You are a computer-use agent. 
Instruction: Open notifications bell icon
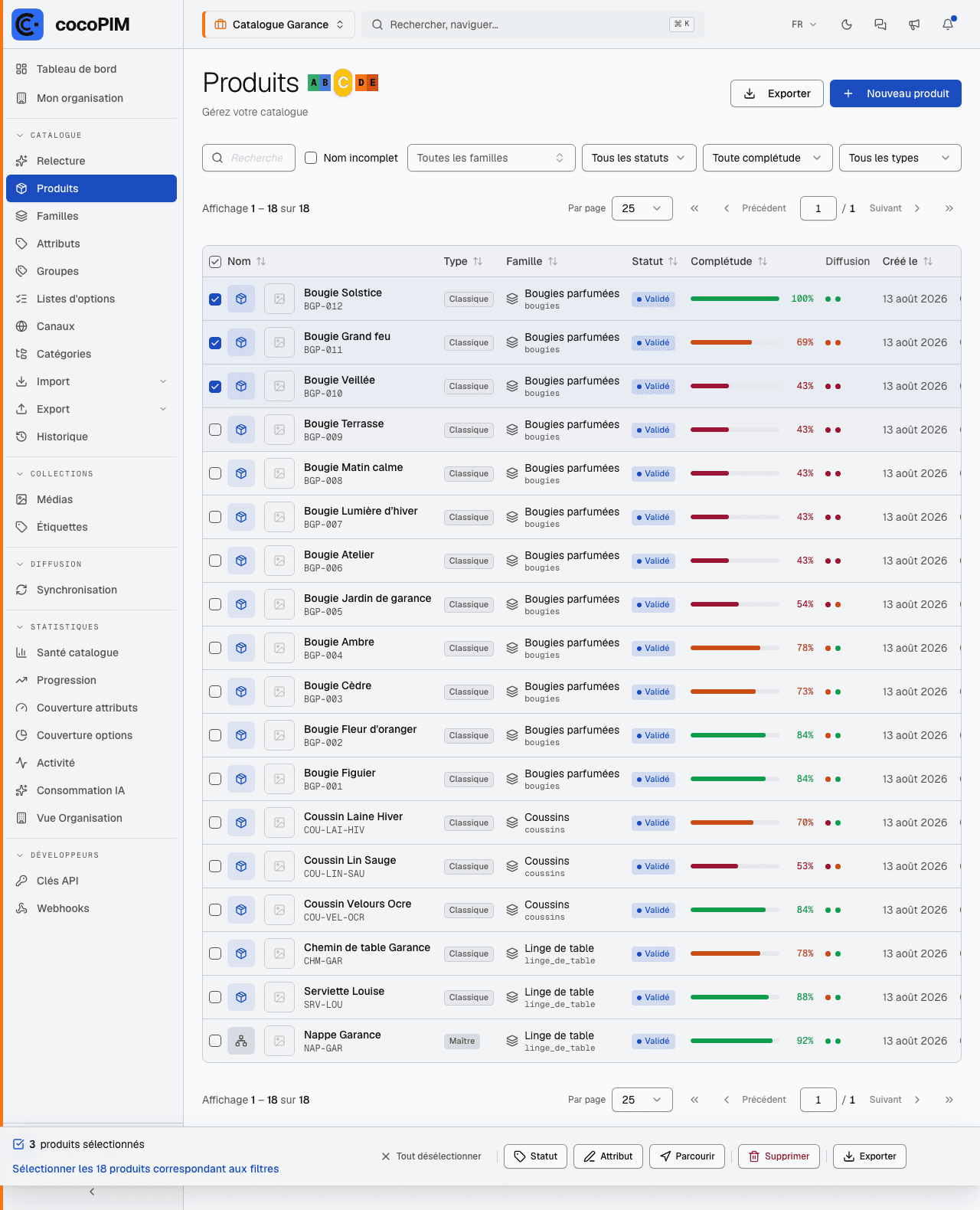click(948, 25)
